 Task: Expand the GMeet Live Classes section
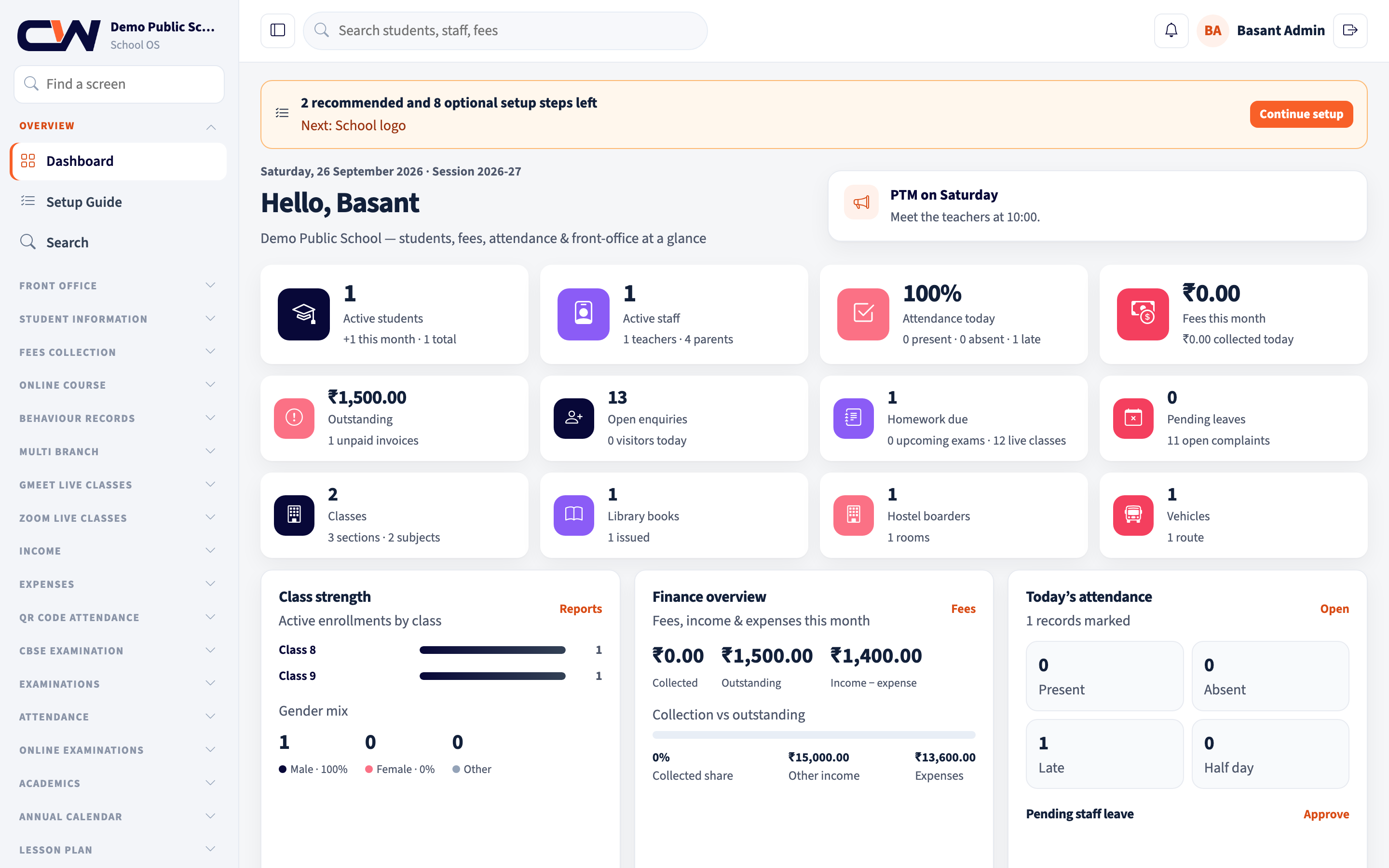pos(119,485)
